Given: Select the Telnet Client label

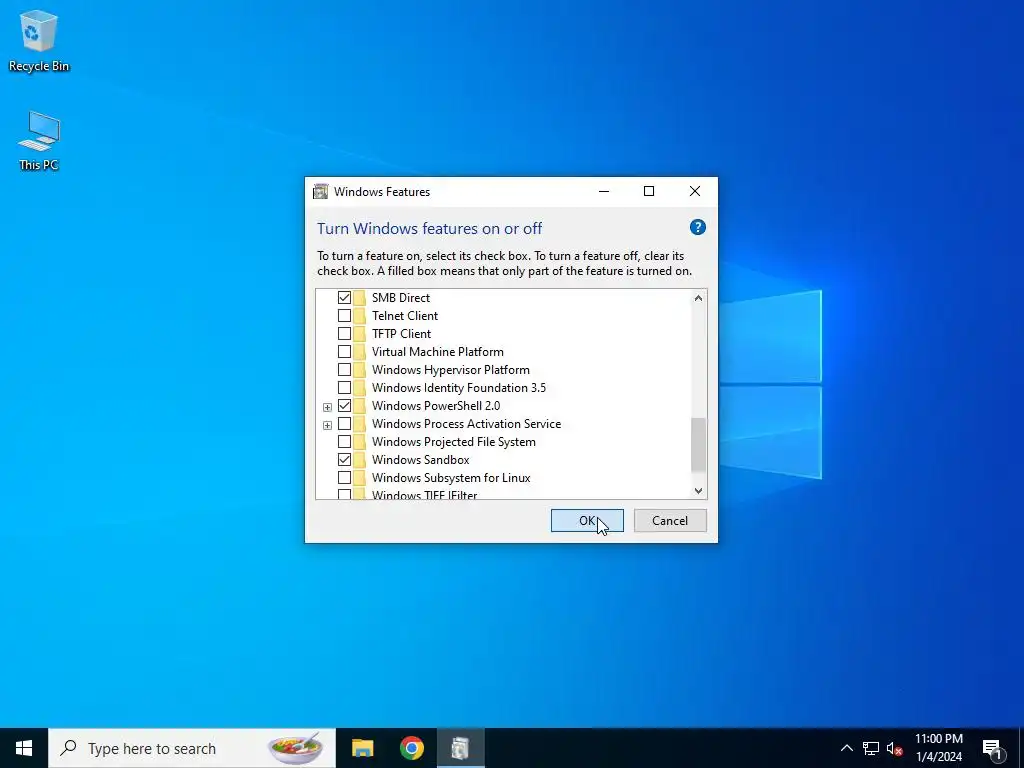Looking at the screenshot, I should [x=405, y=316].
